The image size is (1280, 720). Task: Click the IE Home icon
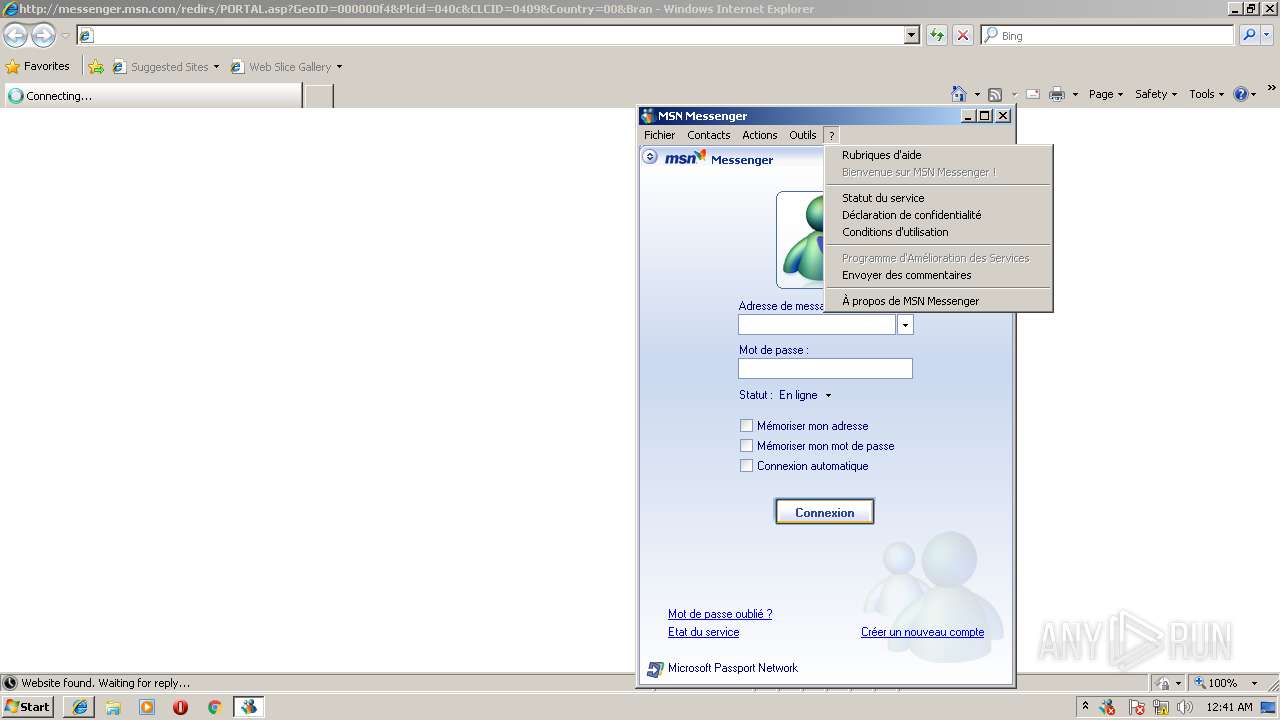[x=959, y=94]
